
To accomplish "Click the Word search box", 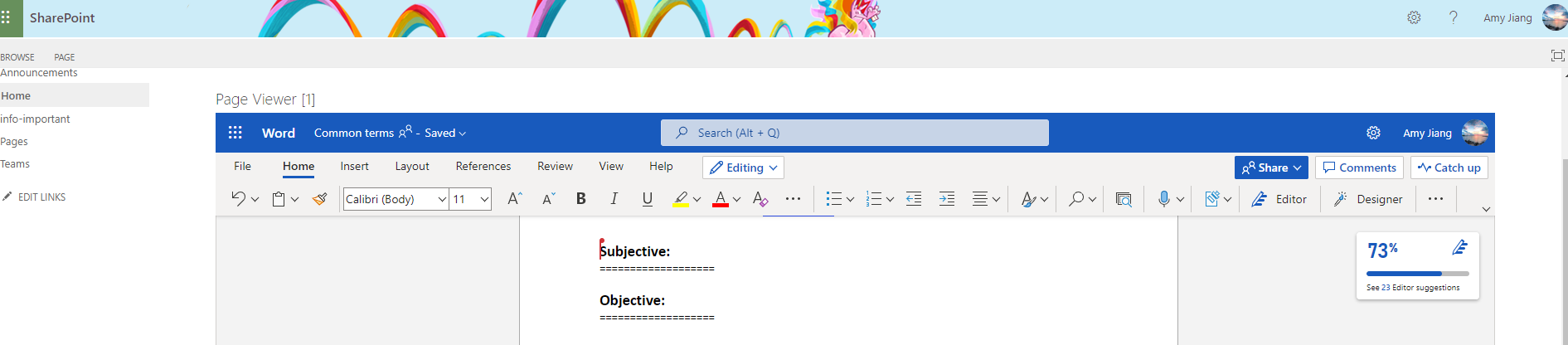I will [x=855, y=133].
